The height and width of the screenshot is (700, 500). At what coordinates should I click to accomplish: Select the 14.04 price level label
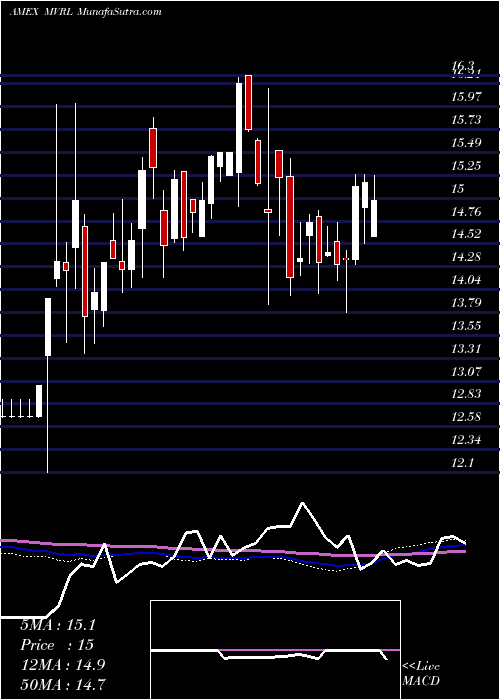467,280
